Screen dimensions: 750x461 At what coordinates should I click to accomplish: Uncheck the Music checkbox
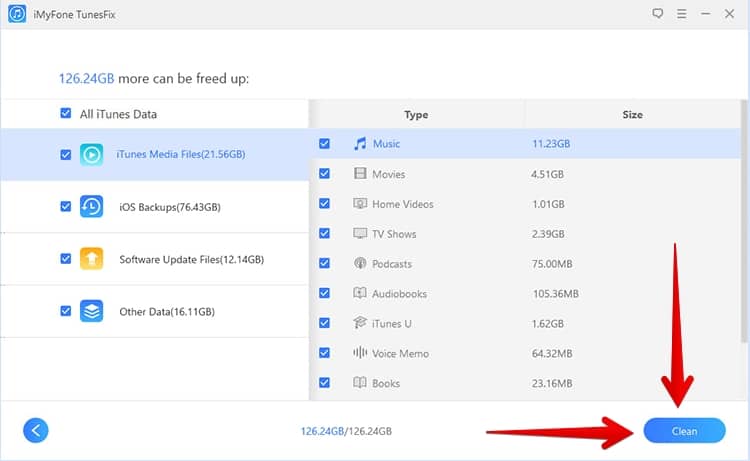pos(325,143)
